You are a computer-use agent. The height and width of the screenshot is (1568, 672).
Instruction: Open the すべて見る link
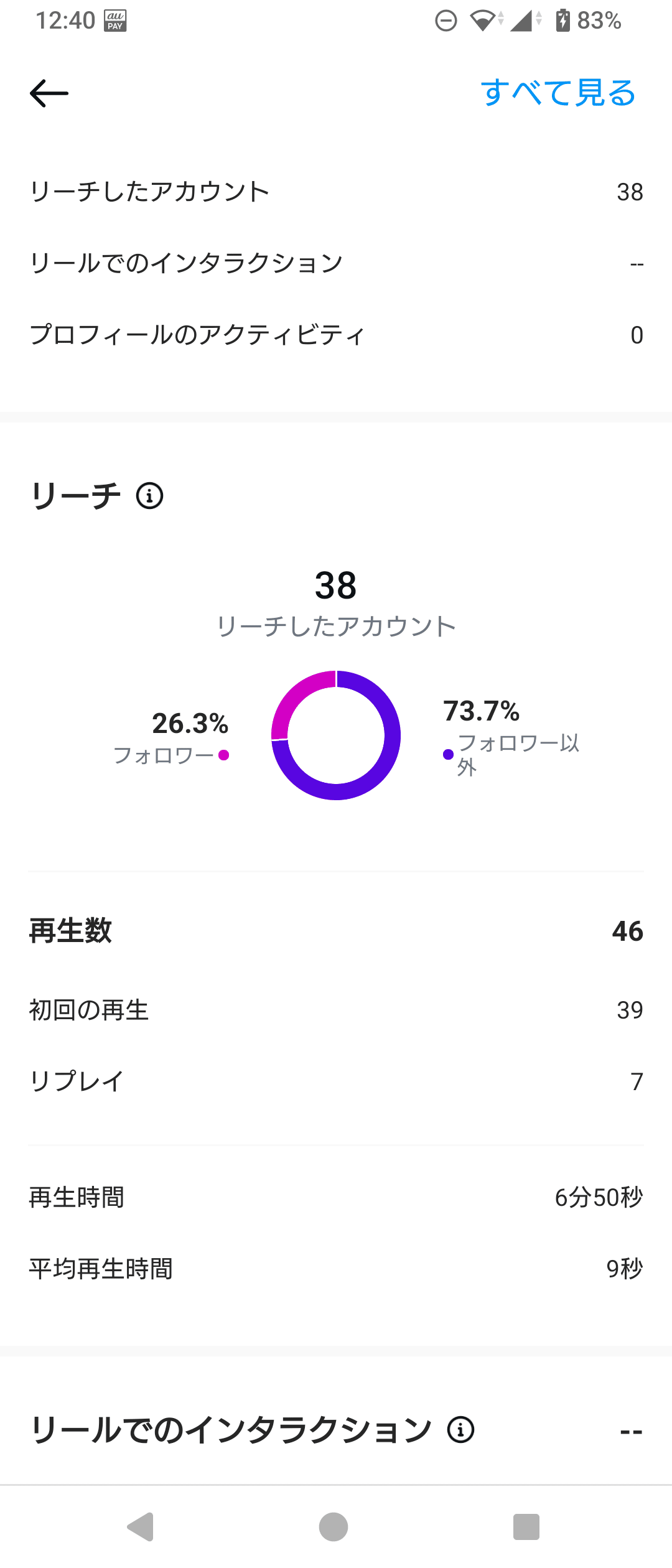point(558,93)
